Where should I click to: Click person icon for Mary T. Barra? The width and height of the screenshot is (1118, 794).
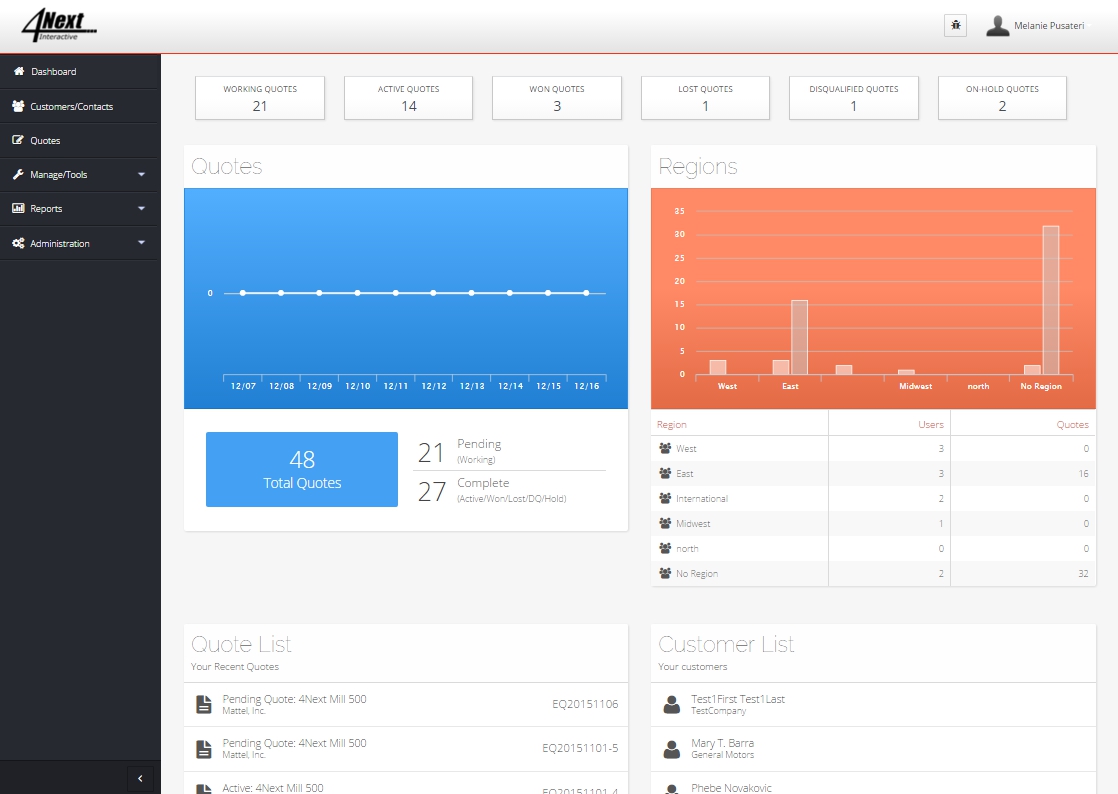672,748
